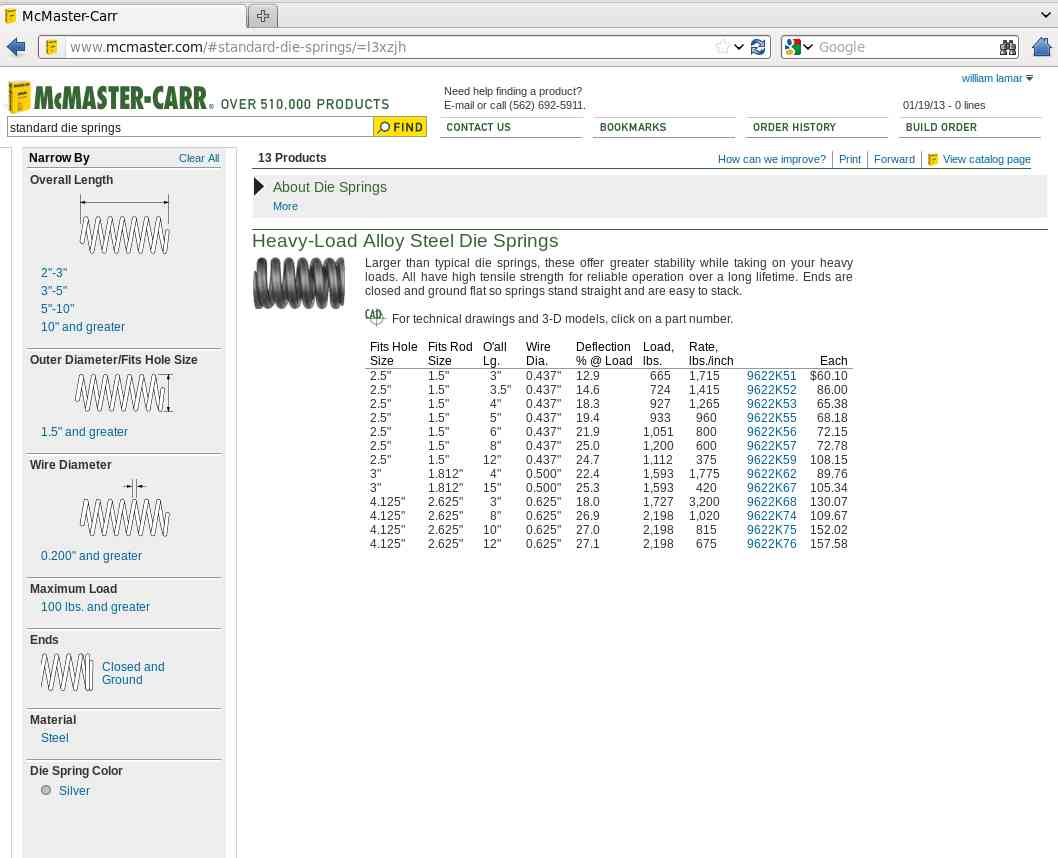This screenshot has height=858, width=1058.
Task: Open part number 9622K57
Action: point(771,446)
